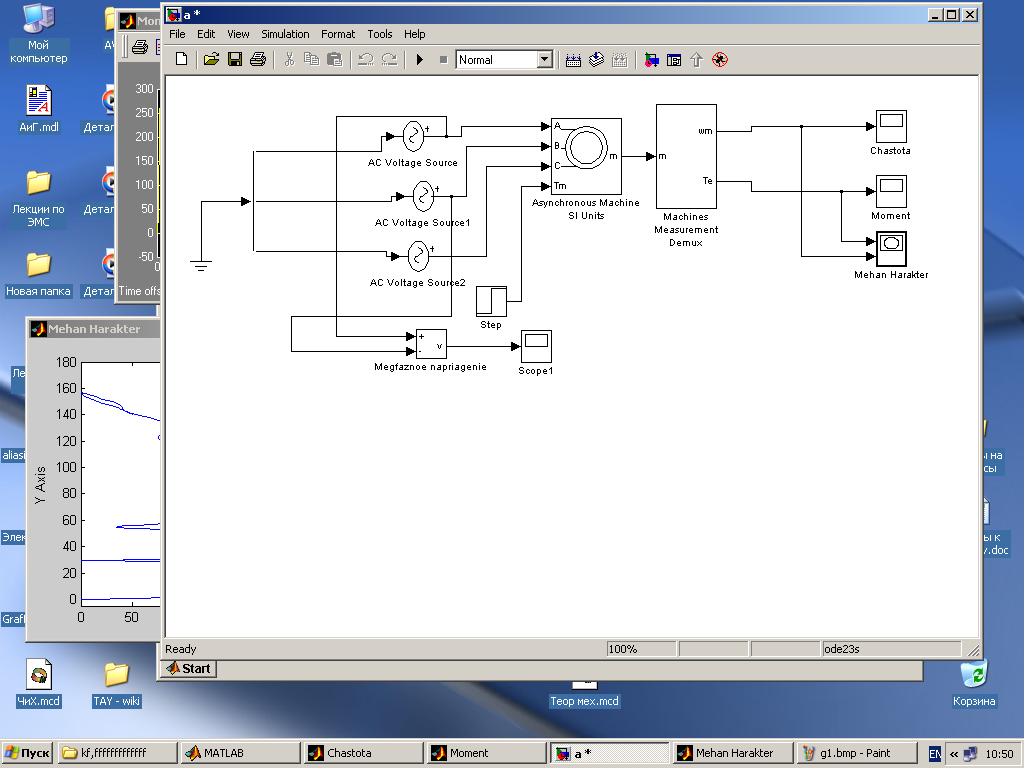
Task: Expand hidden tray icons chevron
Action: 953,754
